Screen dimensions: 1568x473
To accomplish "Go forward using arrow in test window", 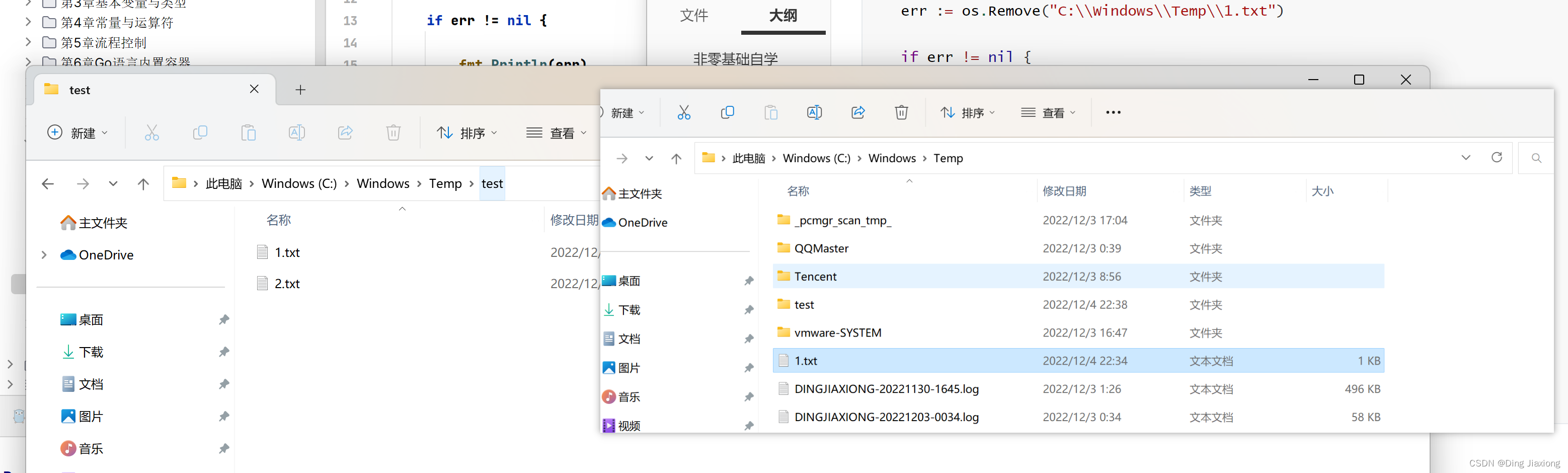I will pos(83,183).
